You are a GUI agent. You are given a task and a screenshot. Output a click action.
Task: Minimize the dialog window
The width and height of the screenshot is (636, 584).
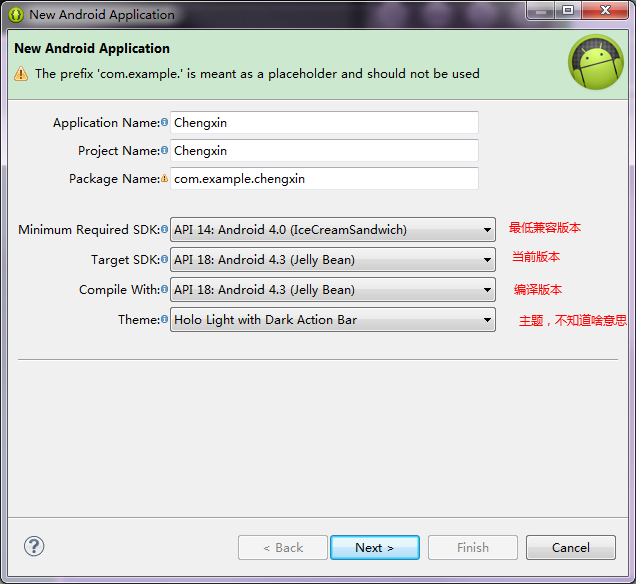[541, 10]
